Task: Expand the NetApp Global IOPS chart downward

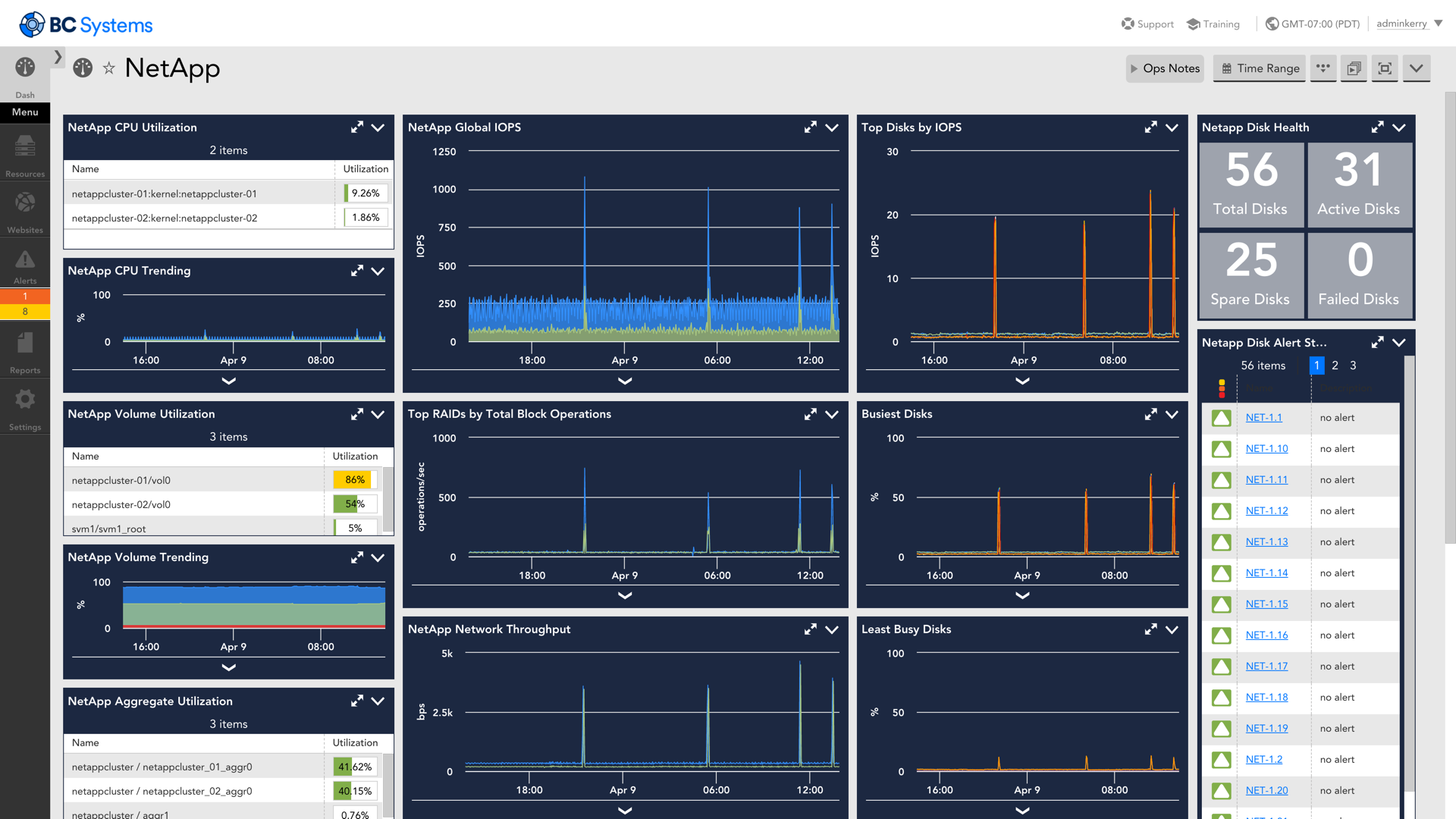Action: pos(624,381)
